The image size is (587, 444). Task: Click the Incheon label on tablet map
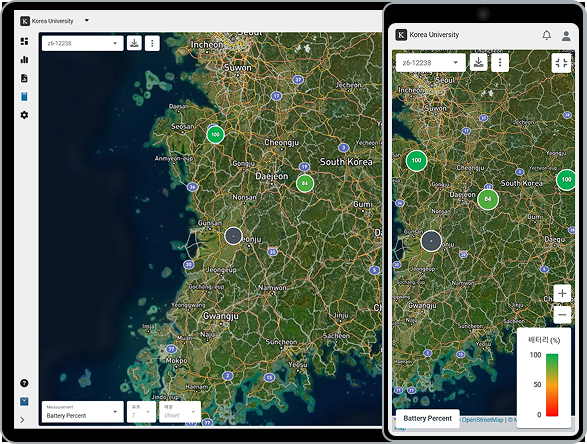click(207, 44)
